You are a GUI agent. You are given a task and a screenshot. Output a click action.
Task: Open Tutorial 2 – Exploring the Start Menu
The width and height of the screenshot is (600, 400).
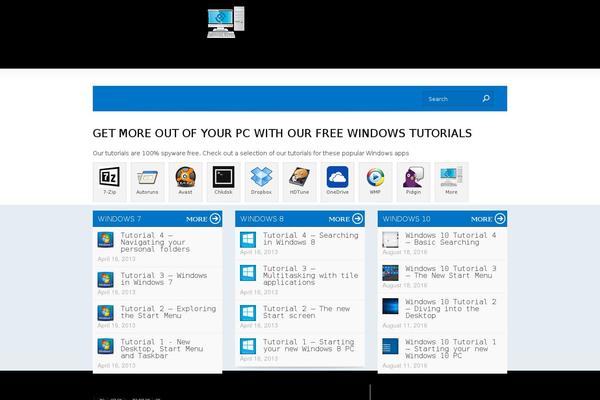(168, 312)
